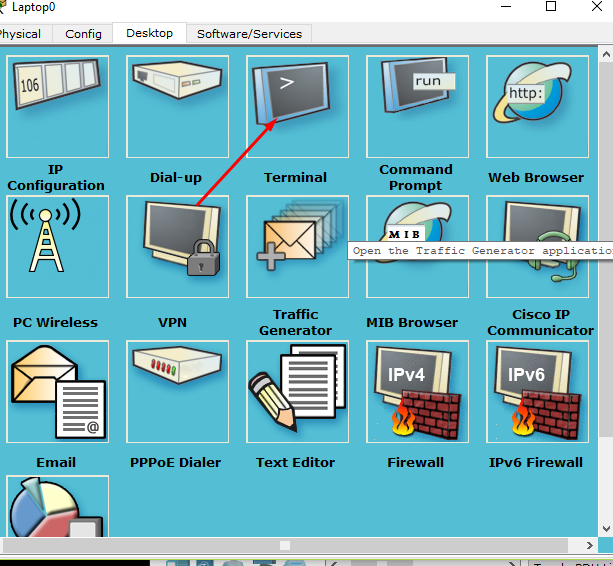The image size is (613, 566).
Task: Open the Dial-up application icon
Action: (177, 106)
